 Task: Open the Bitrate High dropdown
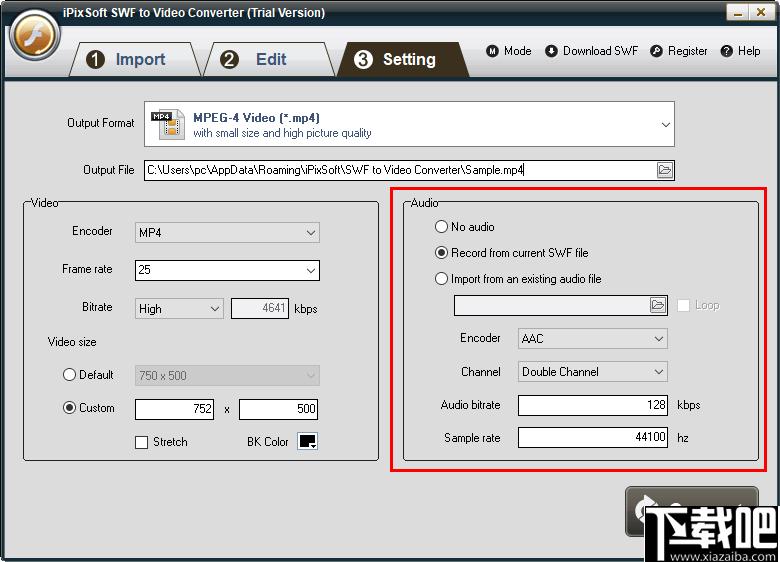tap(179, 308)
